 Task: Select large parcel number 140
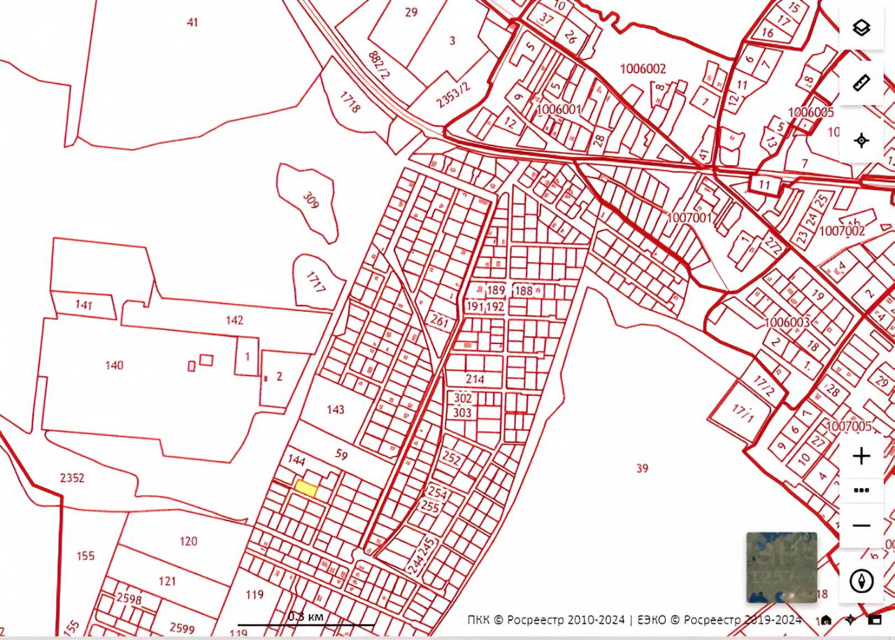click(x=114, y=366)
